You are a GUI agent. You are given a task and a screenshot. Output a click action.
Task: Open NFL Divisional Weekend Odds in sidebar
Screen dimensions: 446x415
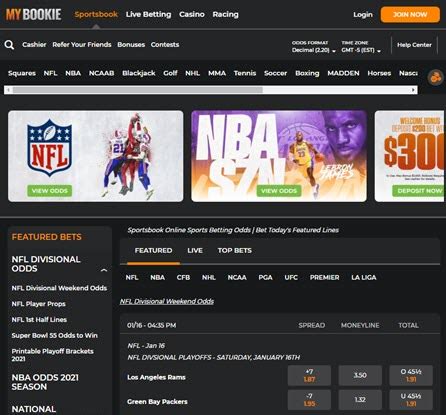click(59, 288)
